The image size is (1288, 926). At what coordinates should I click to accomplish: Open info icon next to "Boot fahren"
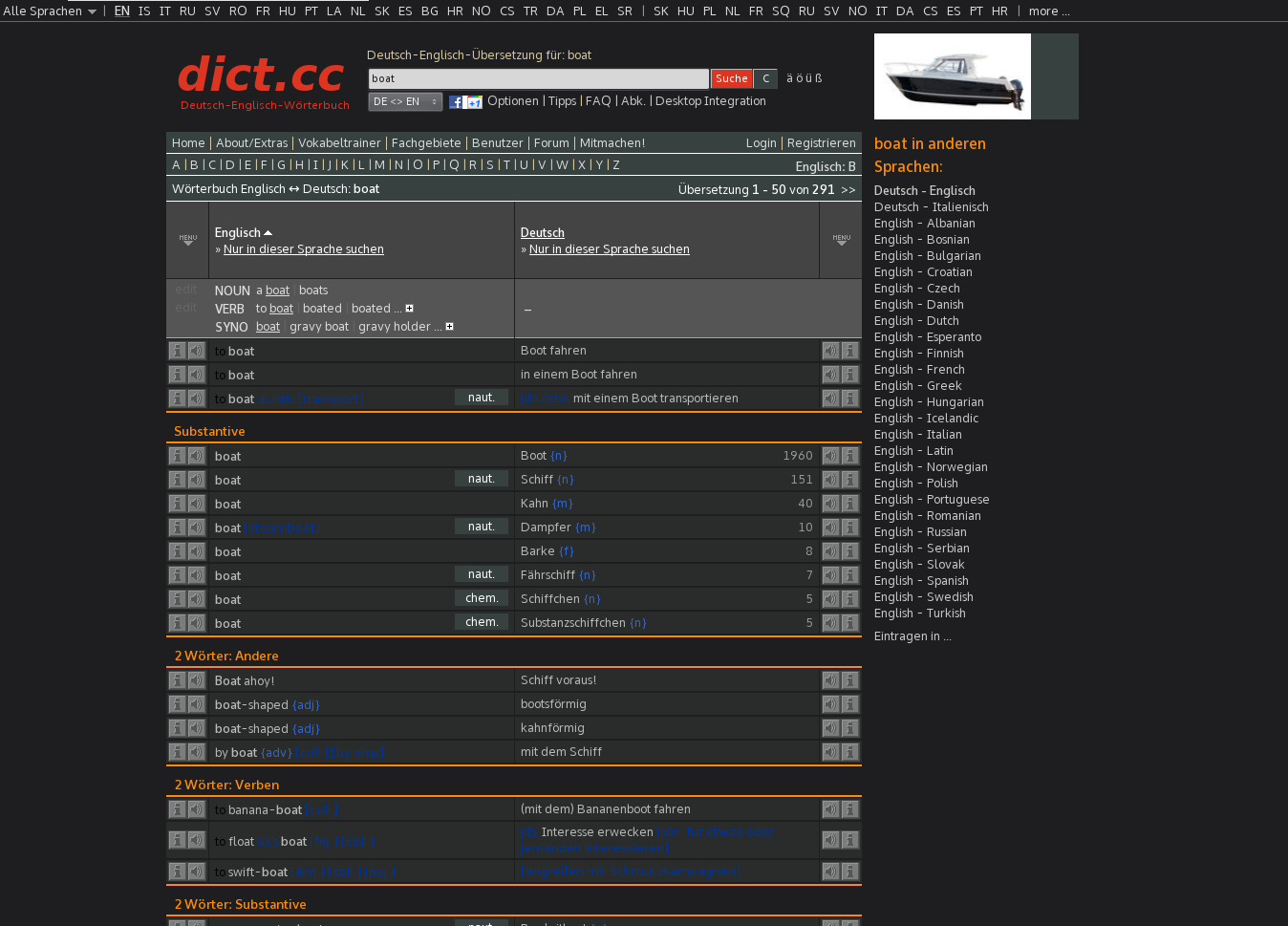click(850, 351)
